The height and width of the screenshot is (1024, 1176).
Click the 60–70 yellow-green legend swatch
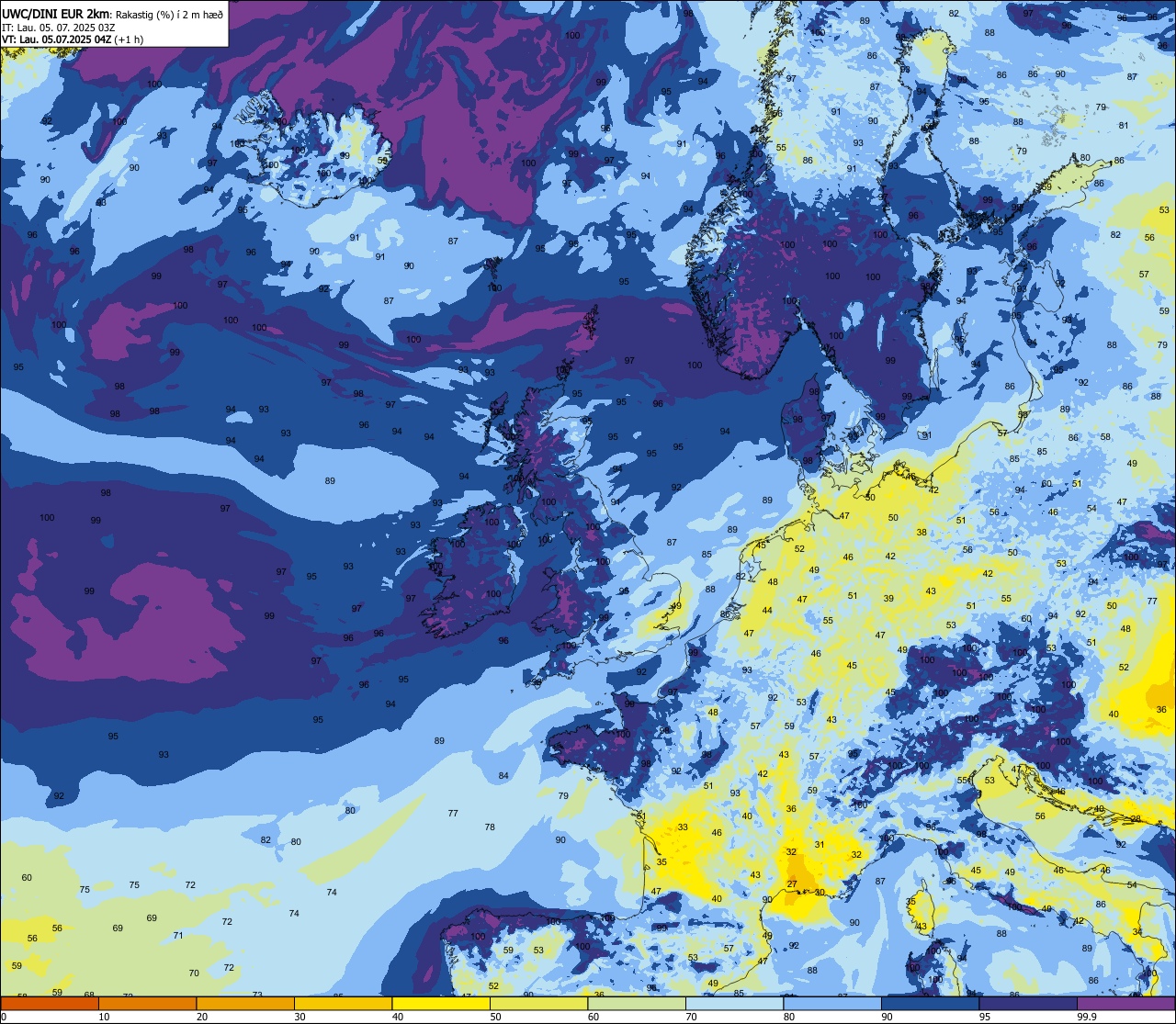[x=637, y=1004]
